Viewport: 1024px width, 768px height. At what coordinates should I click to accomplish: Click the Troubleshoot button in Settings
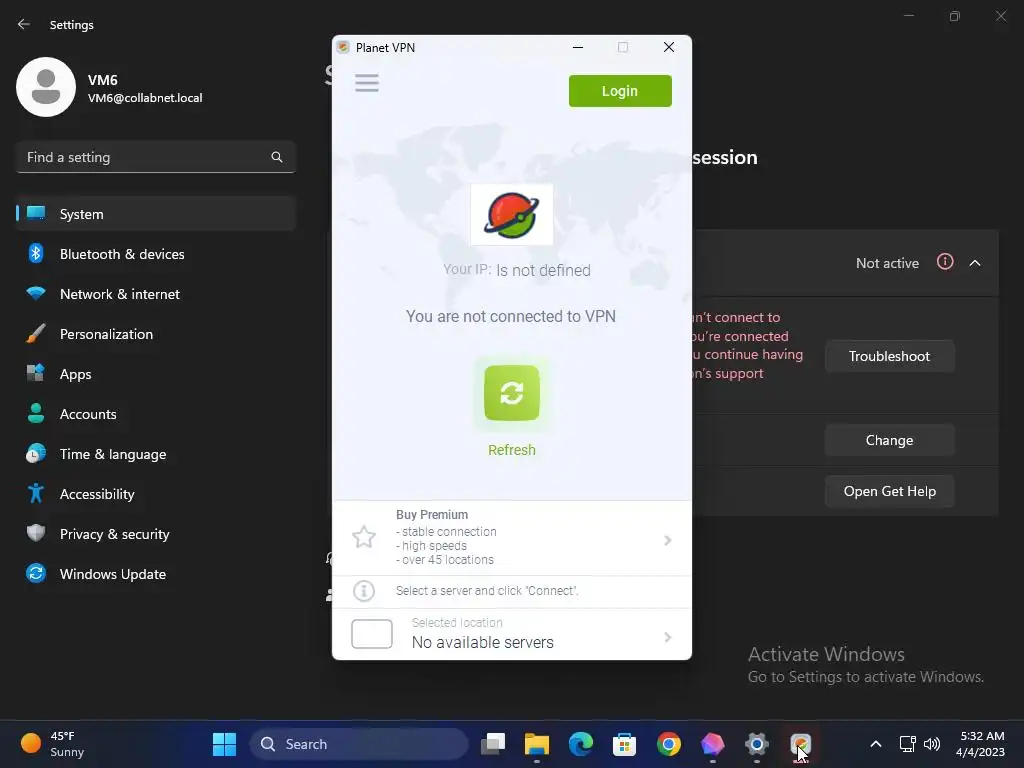click(889, 356)
